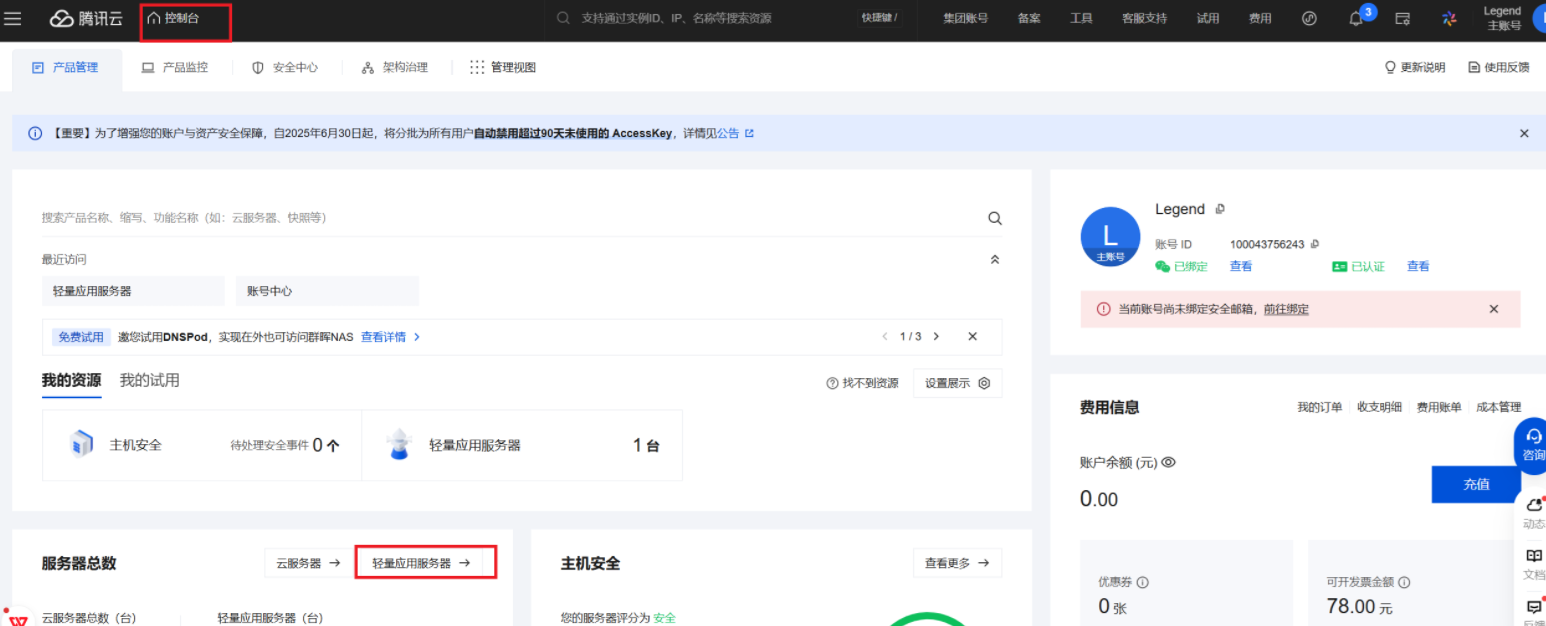Copy the account ID 100043756243

1314,244
